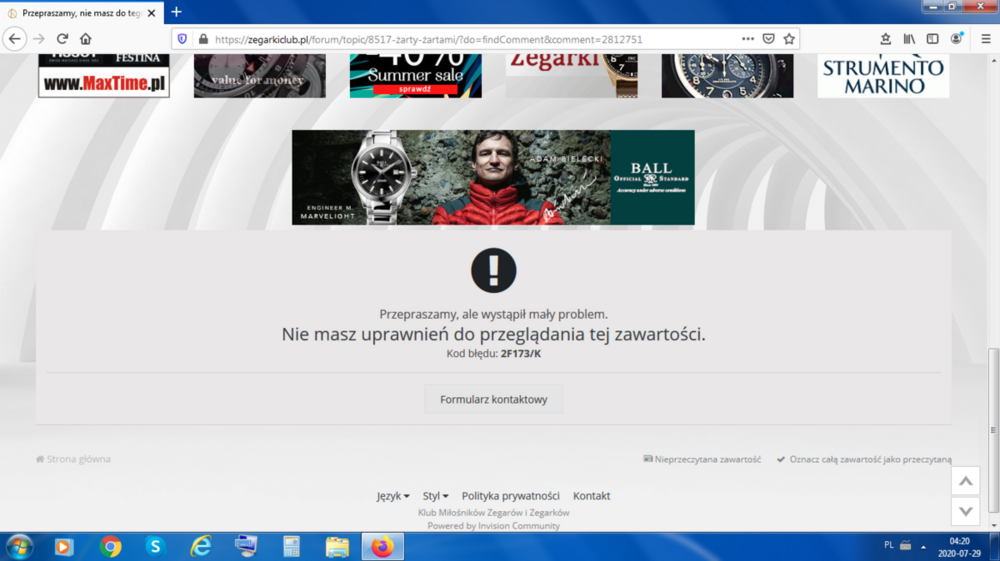Screen dimensions: 1000x561
Task: Click the Formularz kontaktowy button
Action: click(x=494, y=399)
